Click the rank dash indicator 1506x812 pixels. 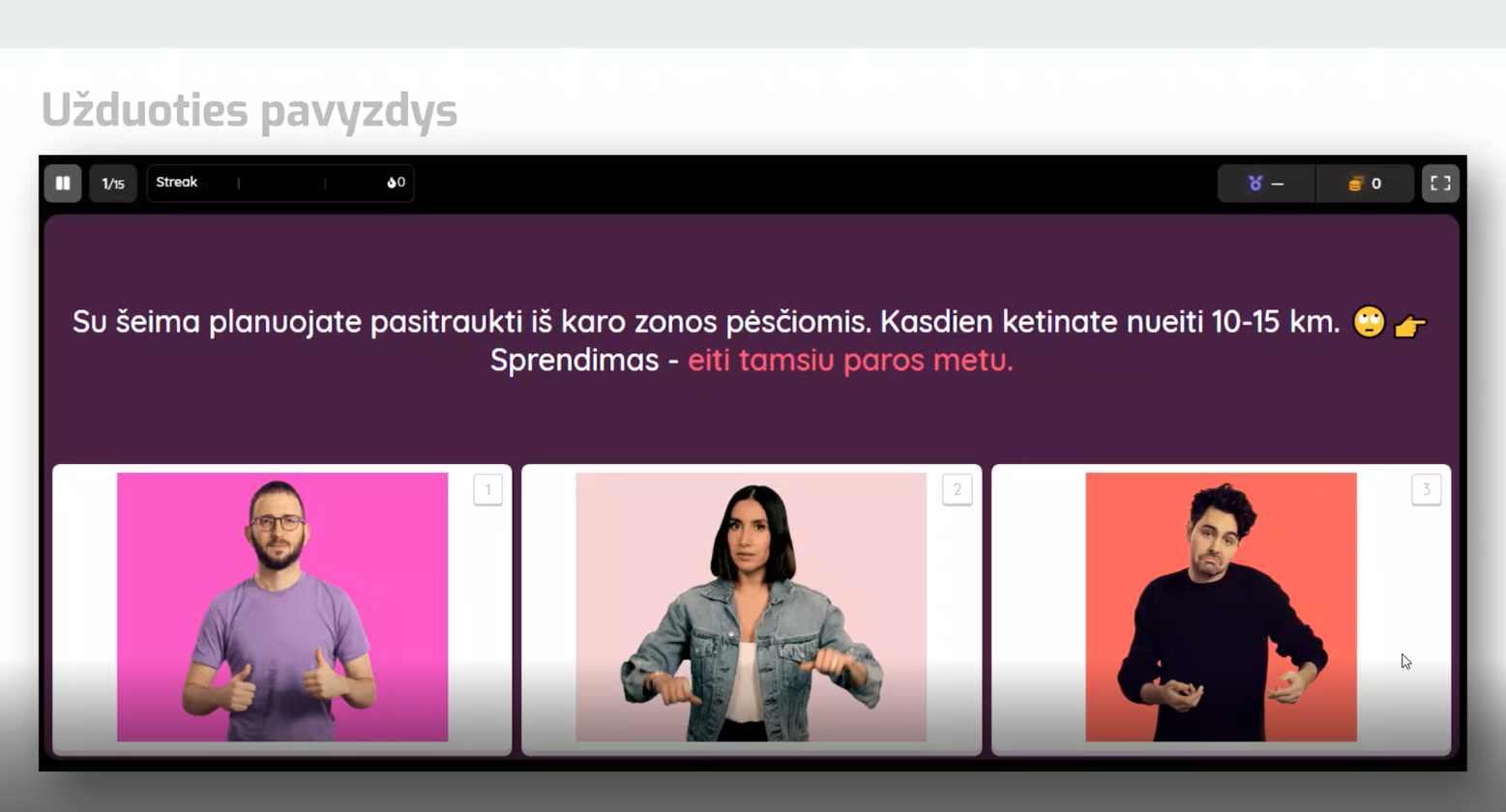pos(1278,184)
